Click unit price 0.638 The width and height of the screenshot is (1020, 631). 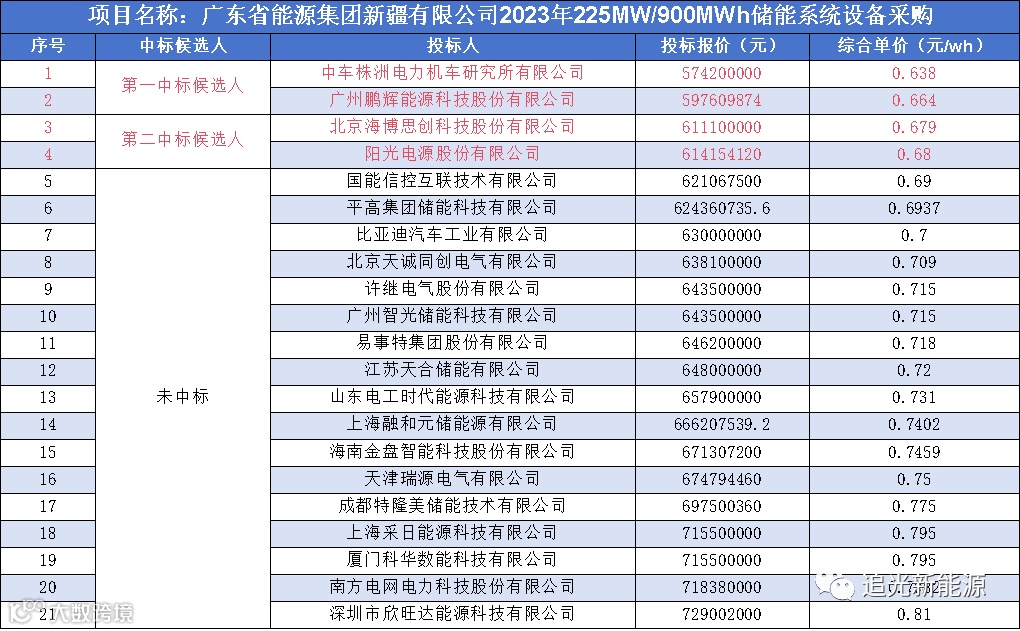(x=914, y=73)
